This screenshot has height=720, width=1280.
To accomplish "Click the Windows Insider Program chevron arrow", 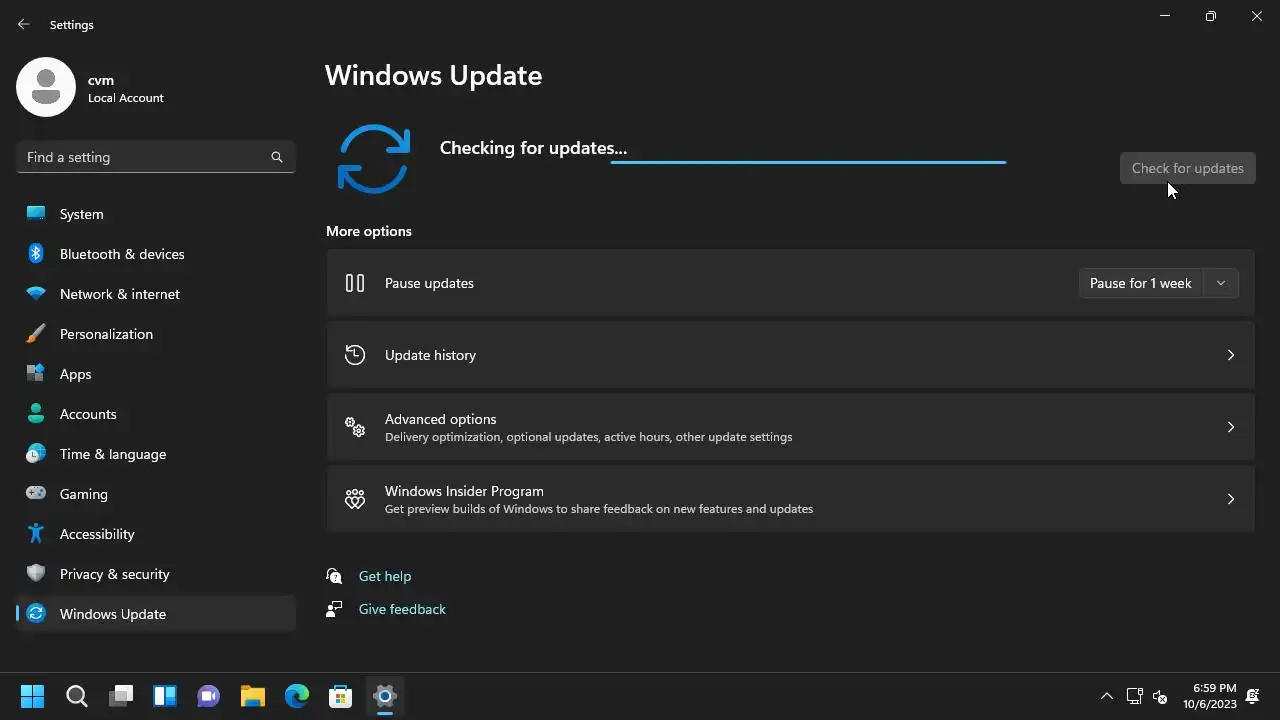I will [1231, 499].
